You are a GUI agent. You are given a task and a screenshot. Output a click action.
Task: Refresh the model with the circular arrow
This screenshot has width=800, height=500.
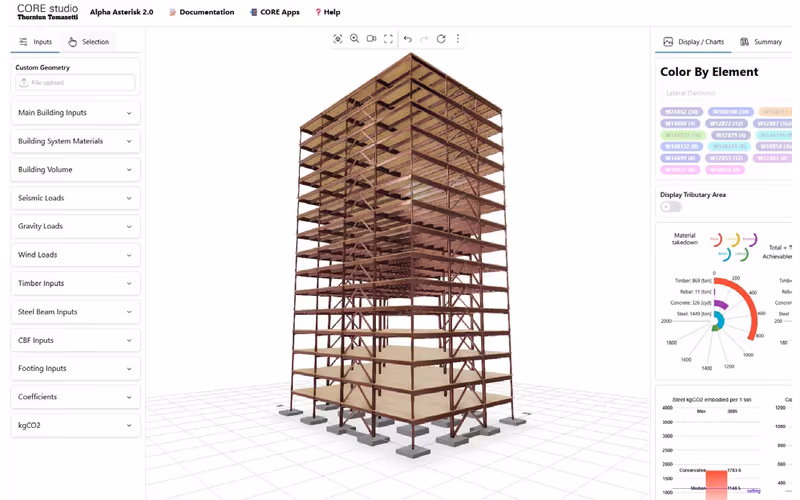pos(441,39)
